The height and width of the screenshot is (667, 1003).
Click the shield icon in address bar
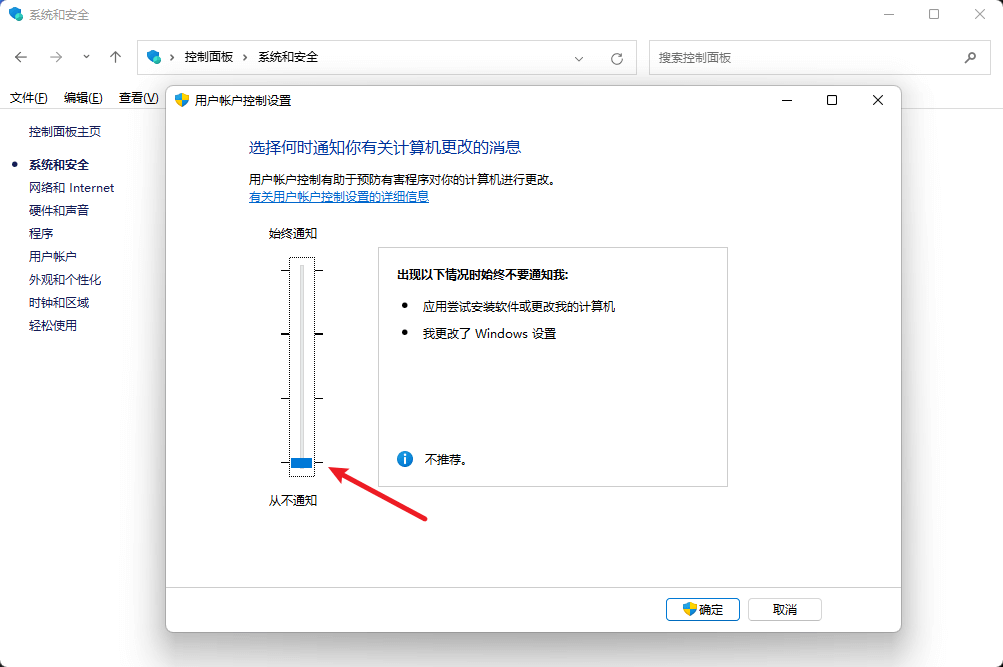154,58
